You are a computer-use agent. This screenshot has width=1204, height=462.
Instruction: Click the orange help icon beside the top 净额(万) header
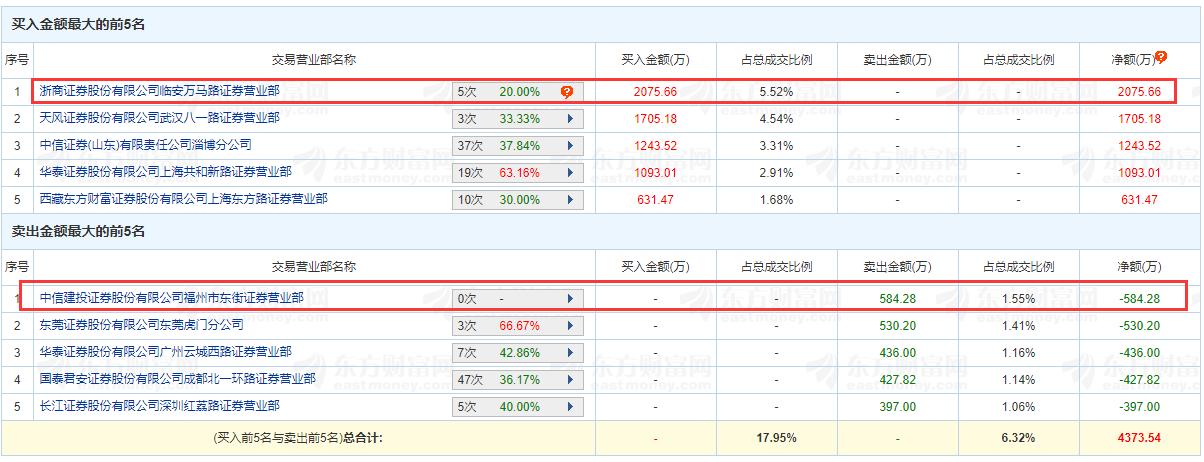1162,57
